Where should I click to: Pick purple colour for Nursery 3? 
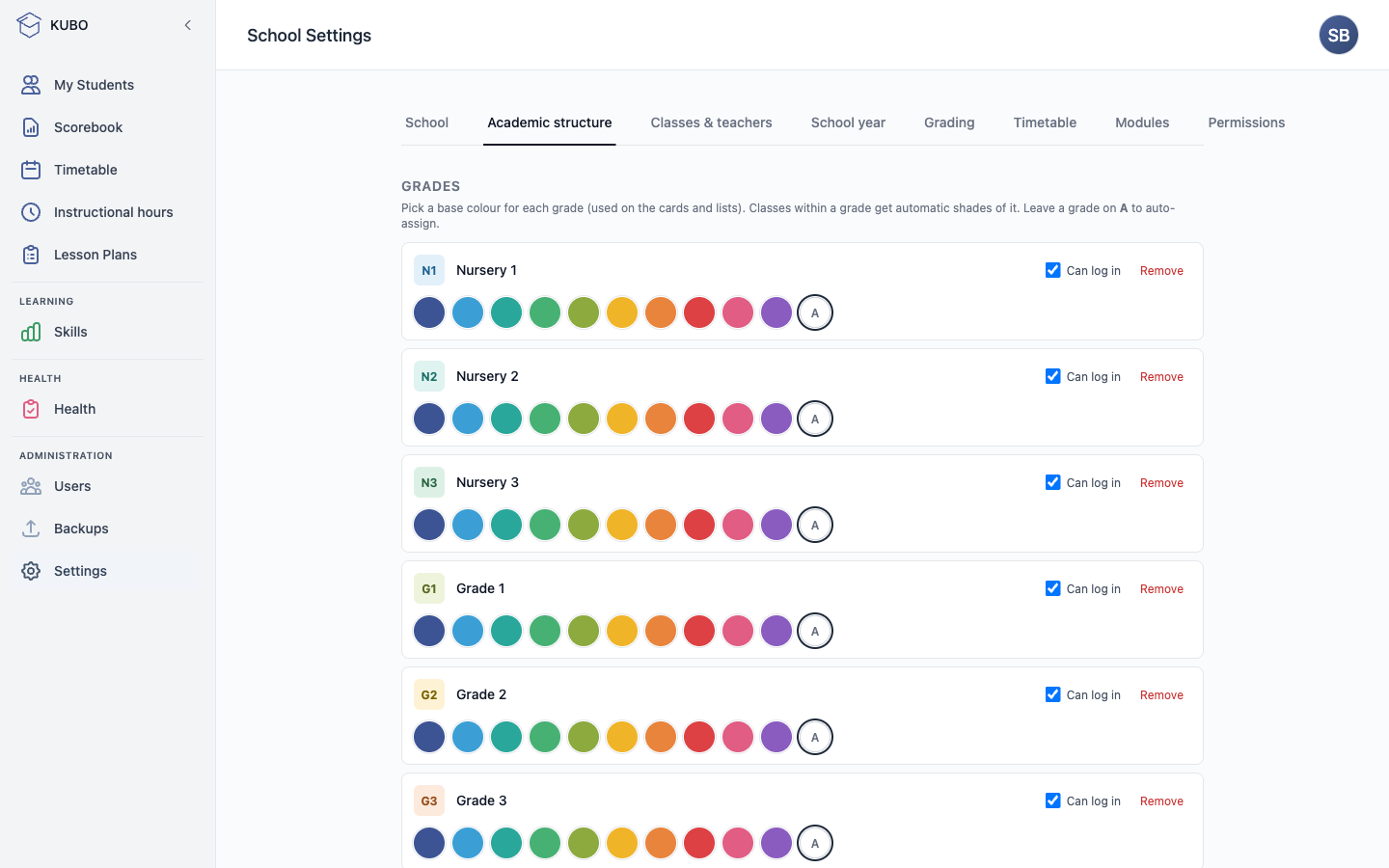click(776, 525)
